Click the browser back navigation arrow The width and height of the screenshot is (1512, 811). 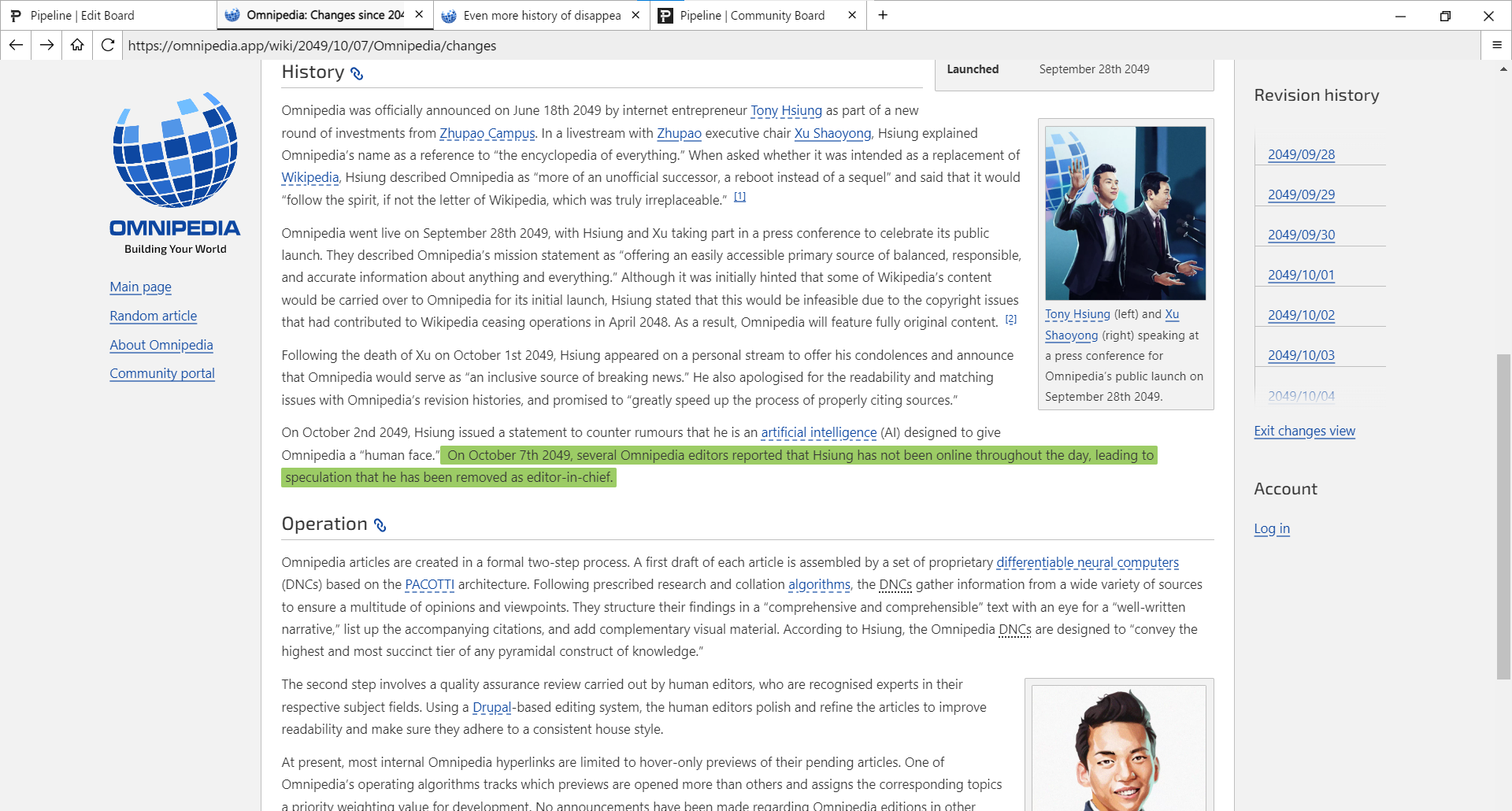16,45
